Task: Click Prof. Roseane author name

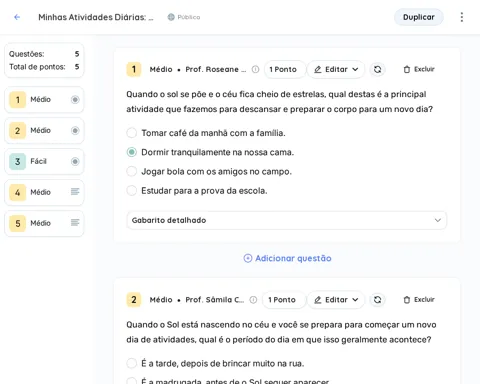Action: (x=215, y=69)
